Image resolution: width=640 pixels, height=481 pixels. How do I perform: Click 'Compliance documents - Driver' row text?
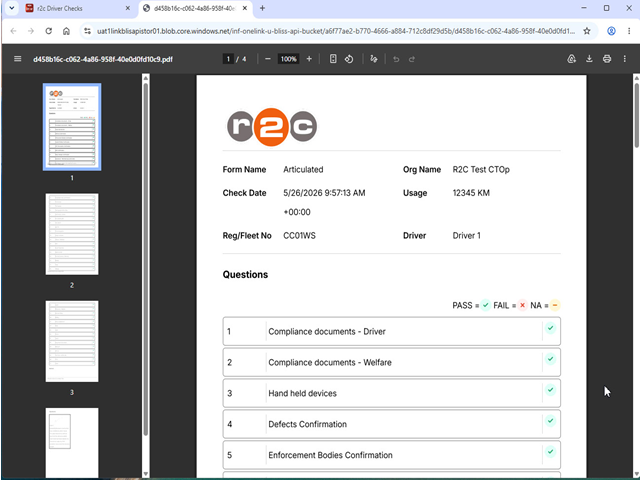(327, 332)
